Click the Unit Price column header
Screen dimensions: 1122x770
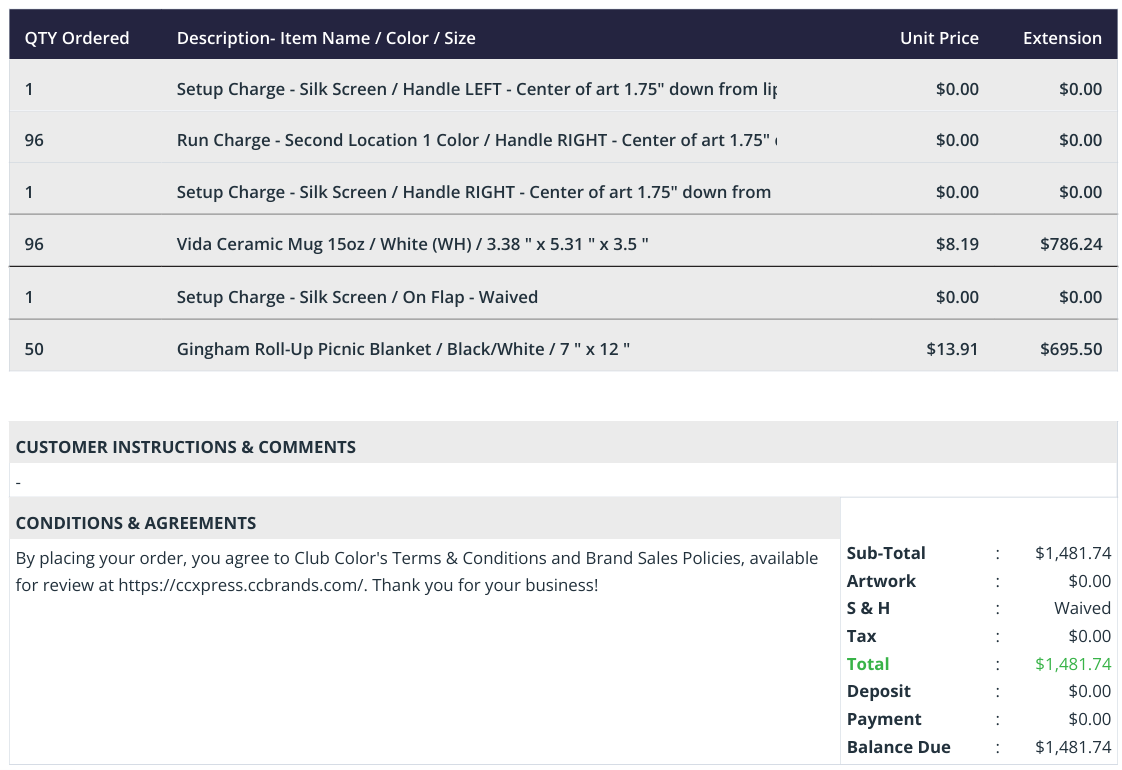click(939, 38)
